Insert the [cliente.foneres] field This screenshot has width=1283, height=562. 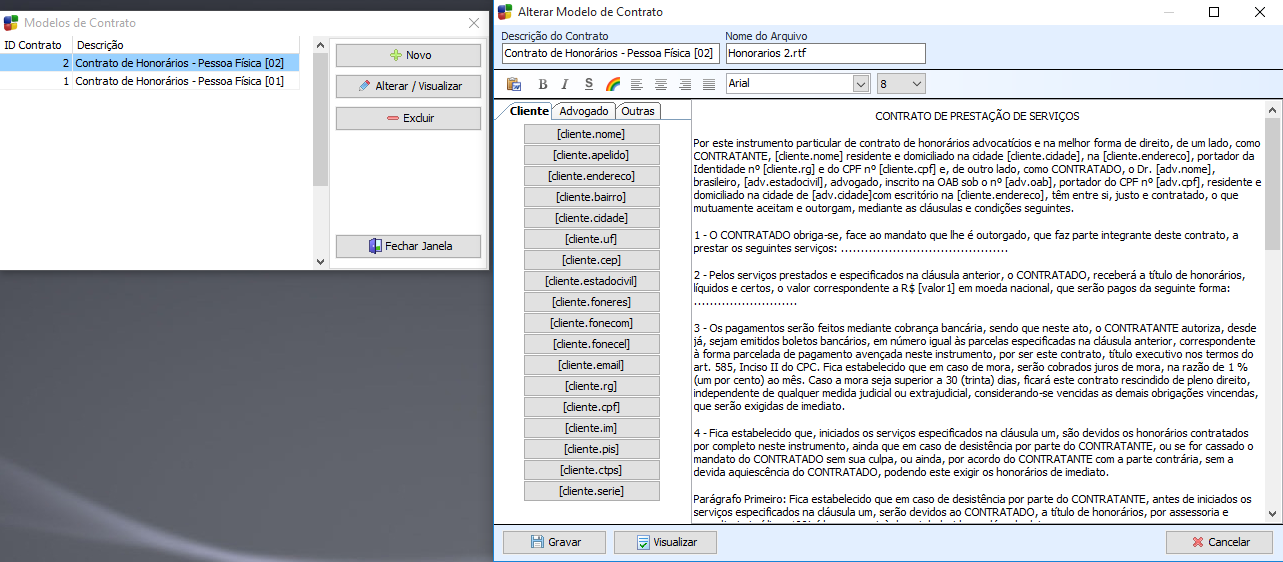point(591,302)
